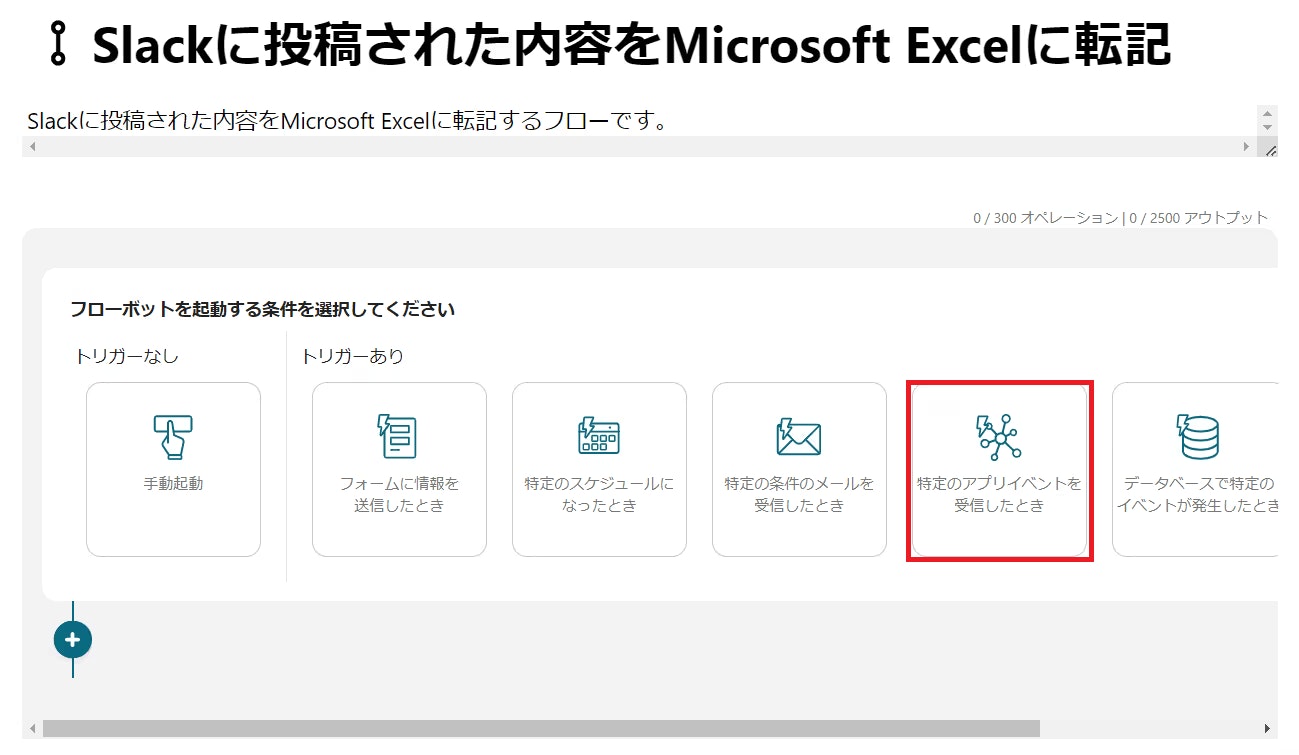
Task: Choose 特定のアプリイベントを受信したとき trigger card
Action: tap(999, 469)
